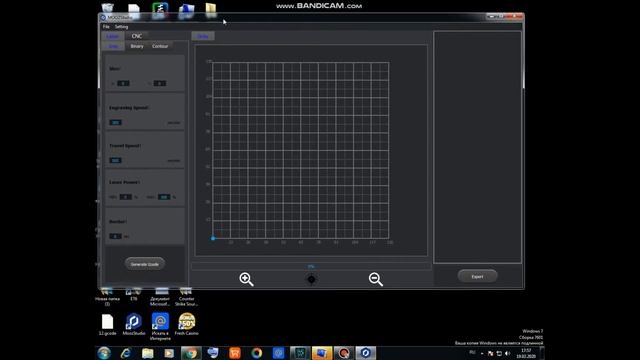Edit the Border value field
Image resolution: width=640 pixels, height=360 pixels.
pyautogui.click(x=116, y=236)
